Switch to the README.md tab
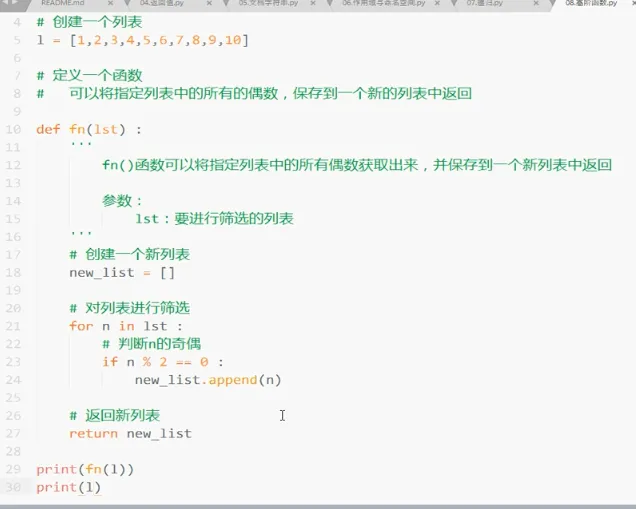The height and width of the screenshot is (509, 636). coord(62,3)
